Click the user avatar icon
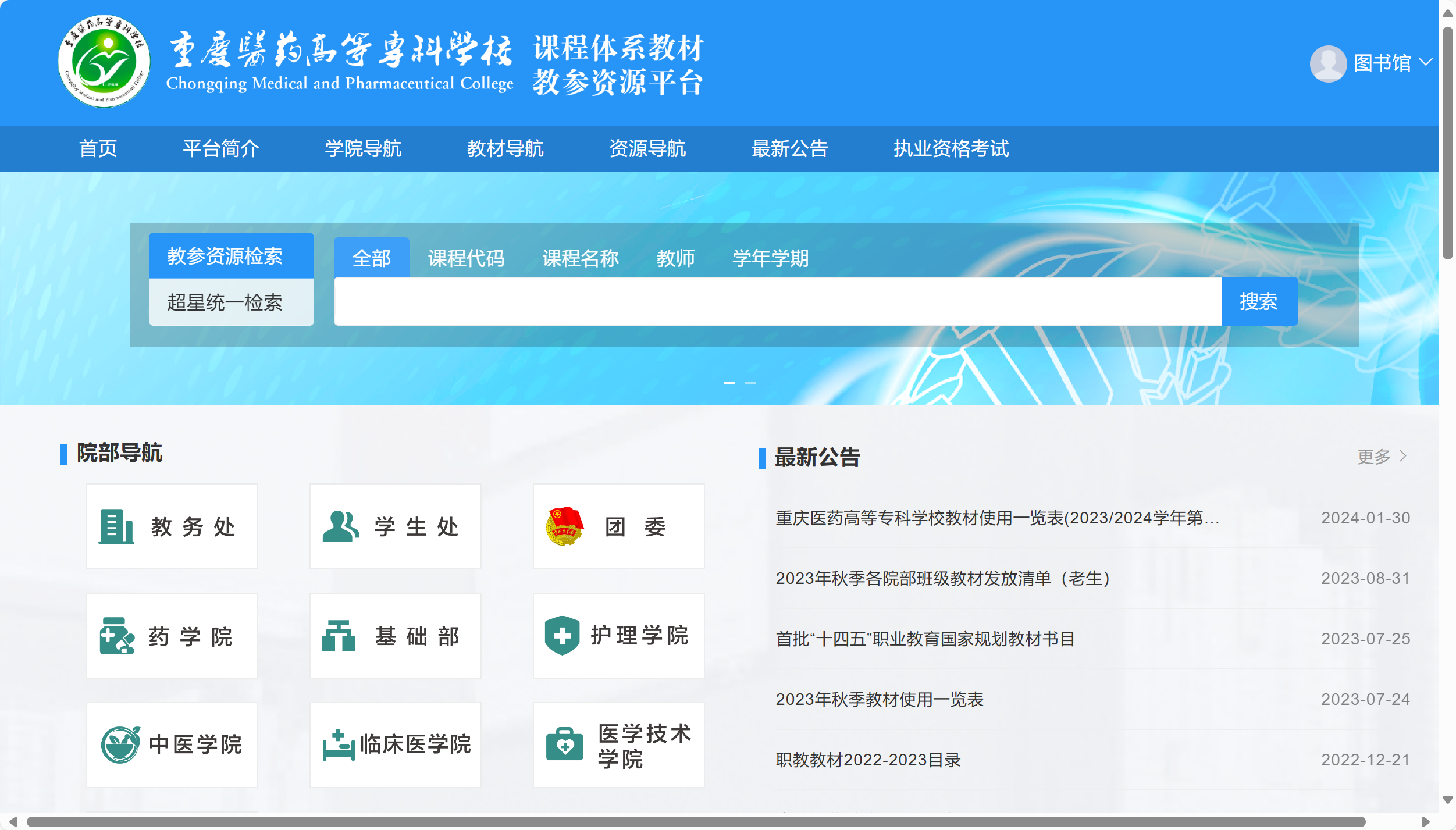 click(1328, 63)
